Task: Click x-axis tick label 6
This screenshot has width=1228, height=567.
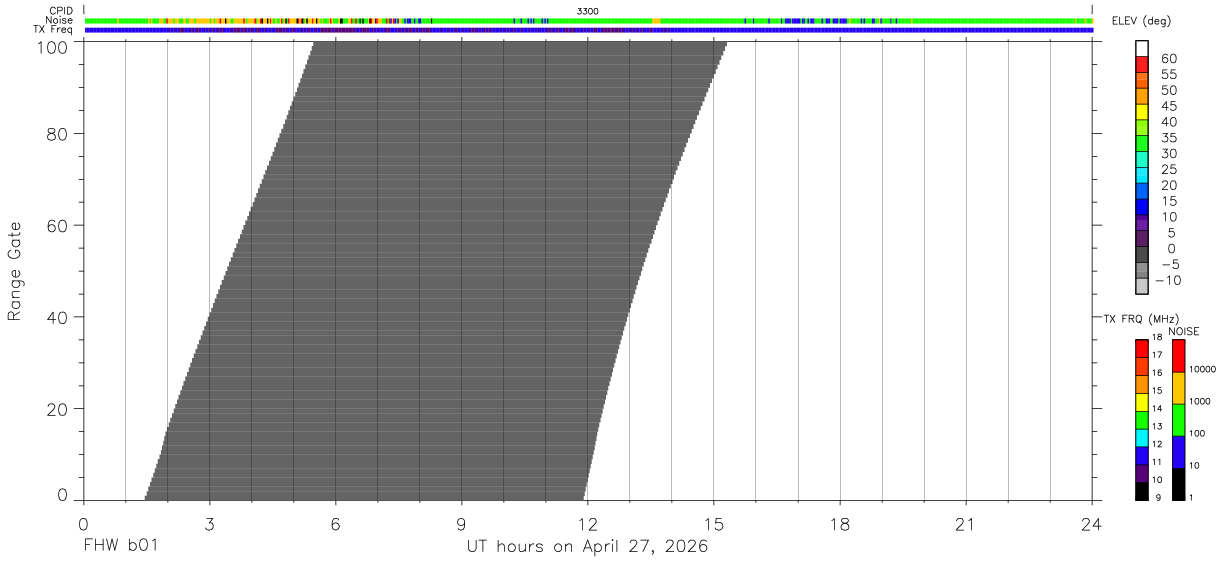Action: (335, 525)
